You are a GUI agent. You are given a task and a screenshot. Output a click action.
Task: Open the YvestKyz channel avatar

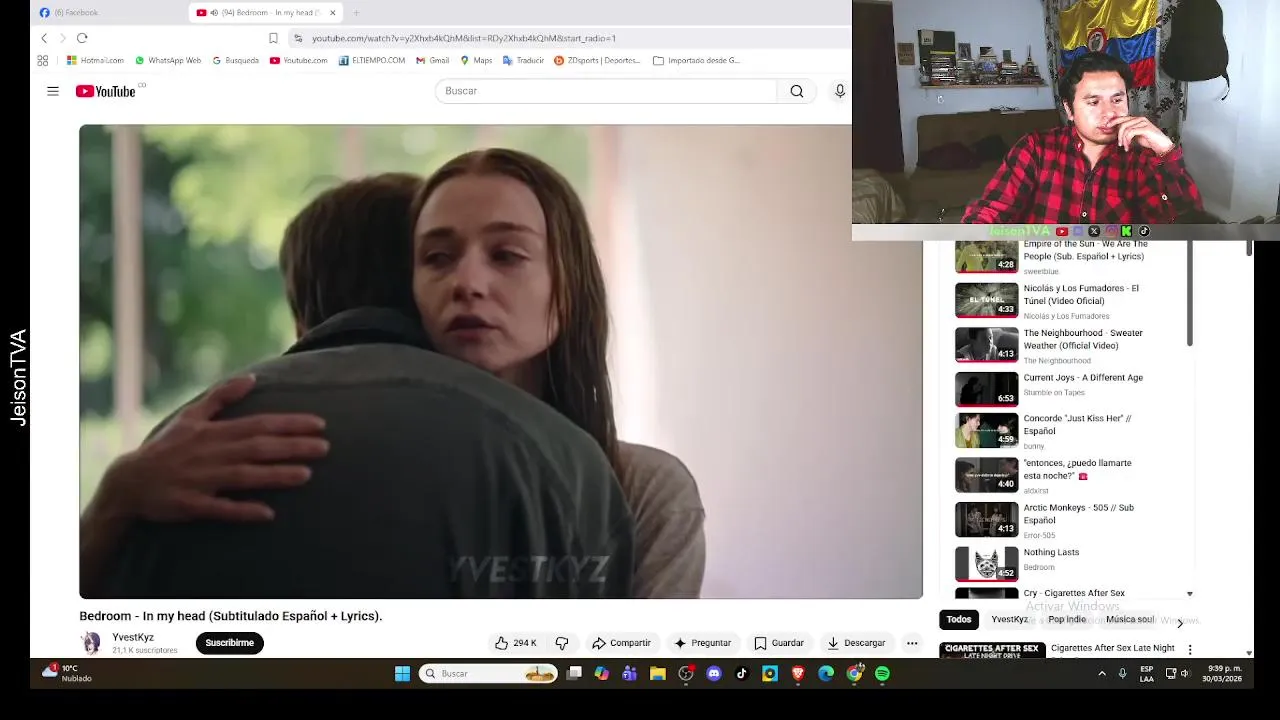coord(91,643)
